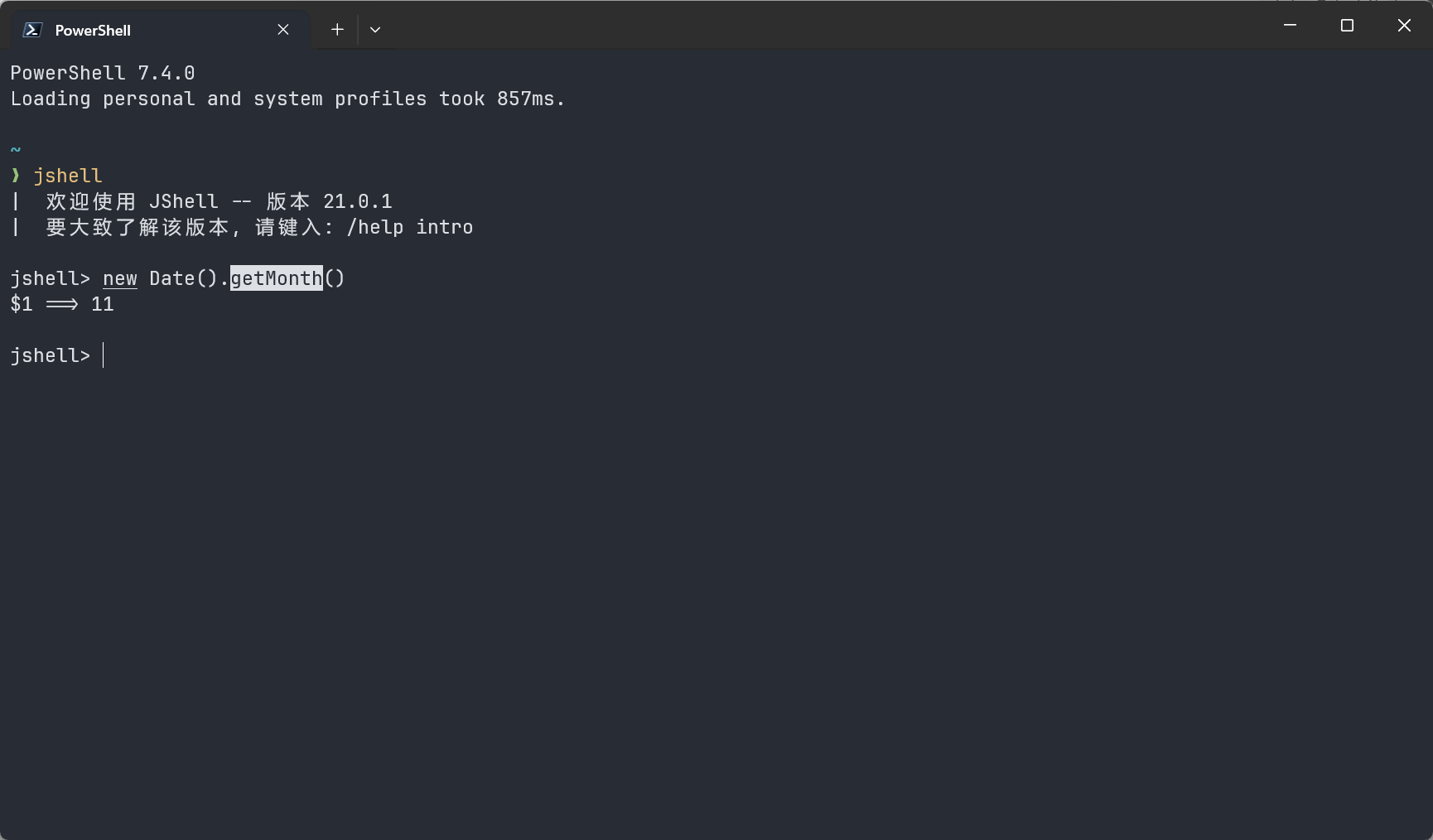Screen dimensions: 1433x840
Task: Click the underlined new keyword
Action: tap(119, 278)
